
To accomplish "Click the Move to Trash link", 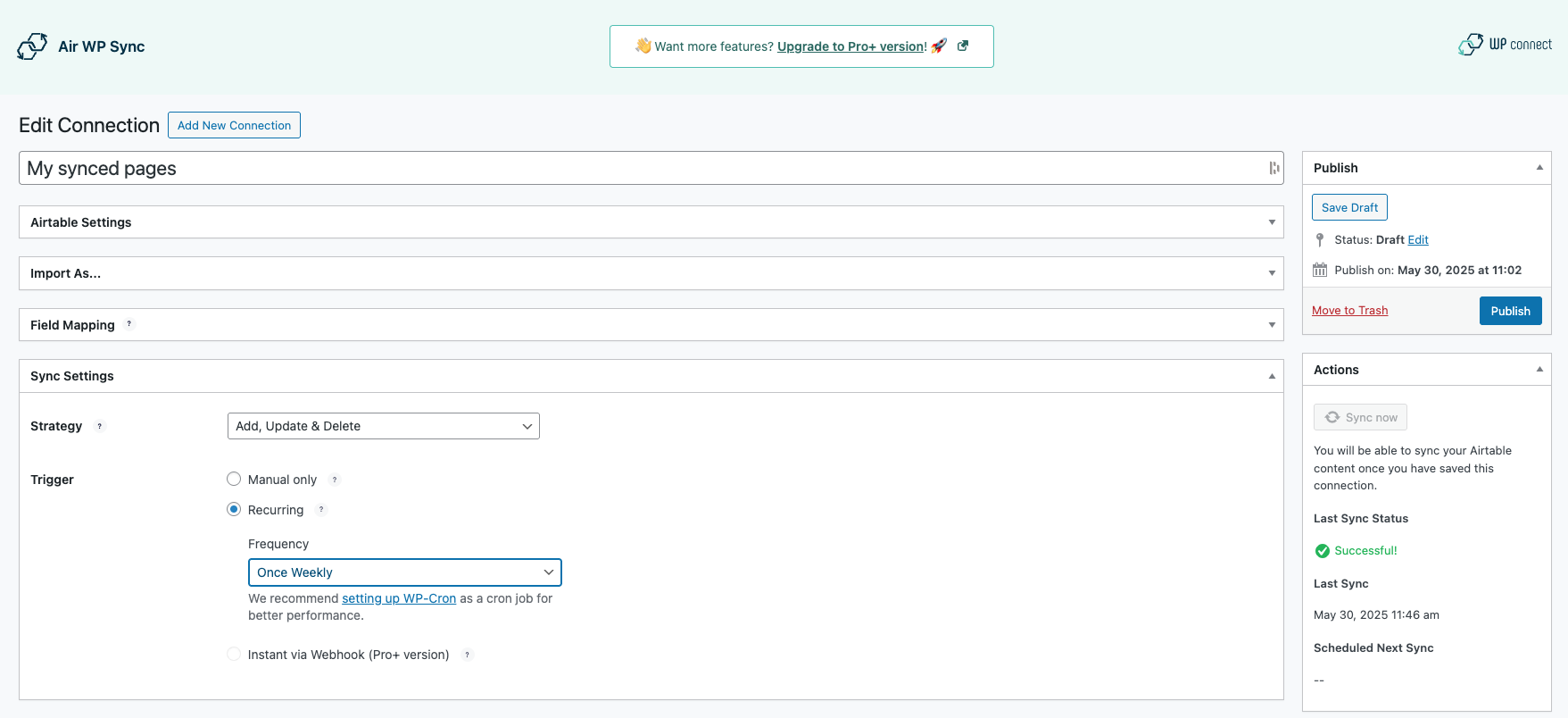I will [x=1349, y=311].
